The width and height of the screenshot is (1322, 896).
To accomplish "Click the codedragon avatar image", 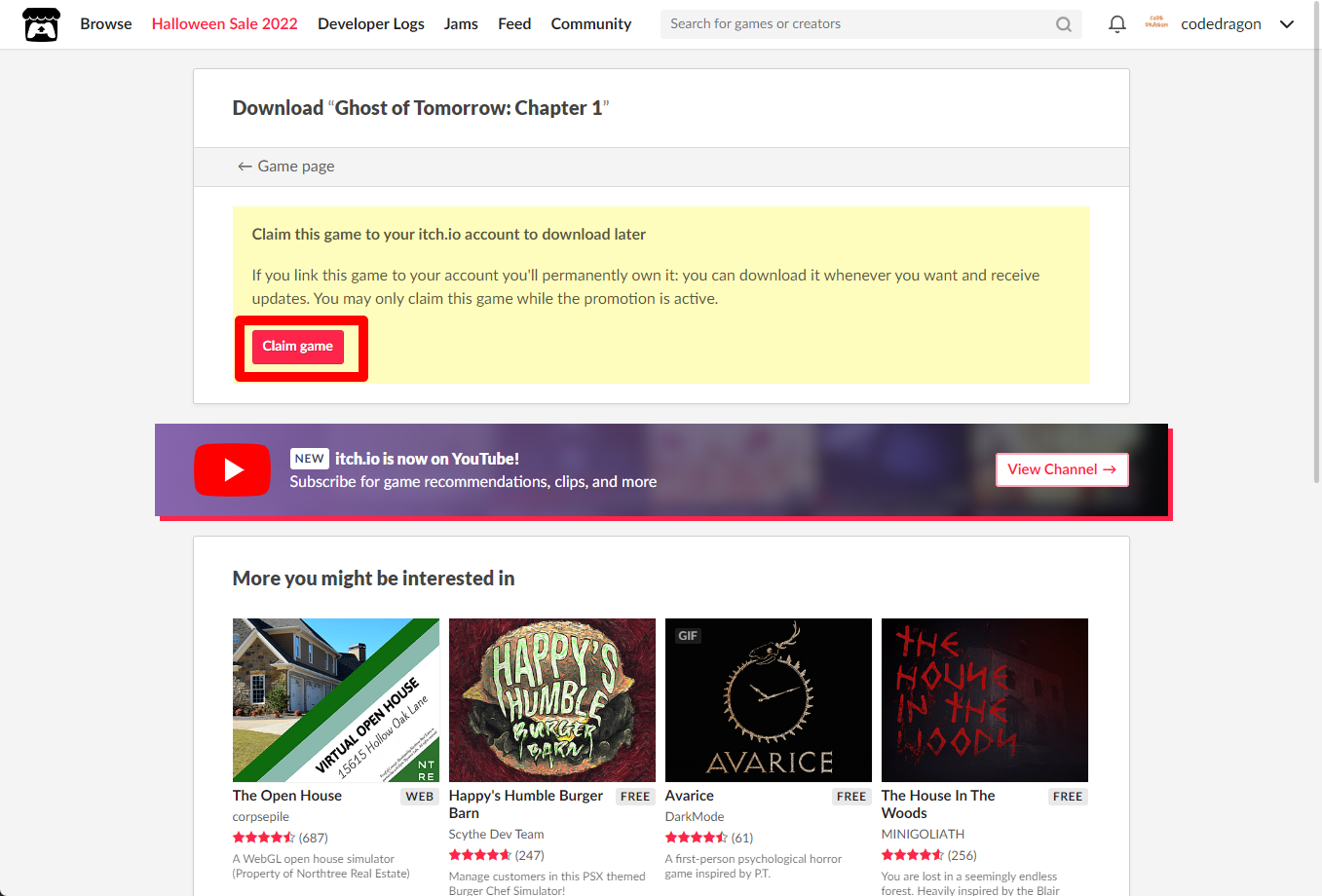I will pos(1156,23).
